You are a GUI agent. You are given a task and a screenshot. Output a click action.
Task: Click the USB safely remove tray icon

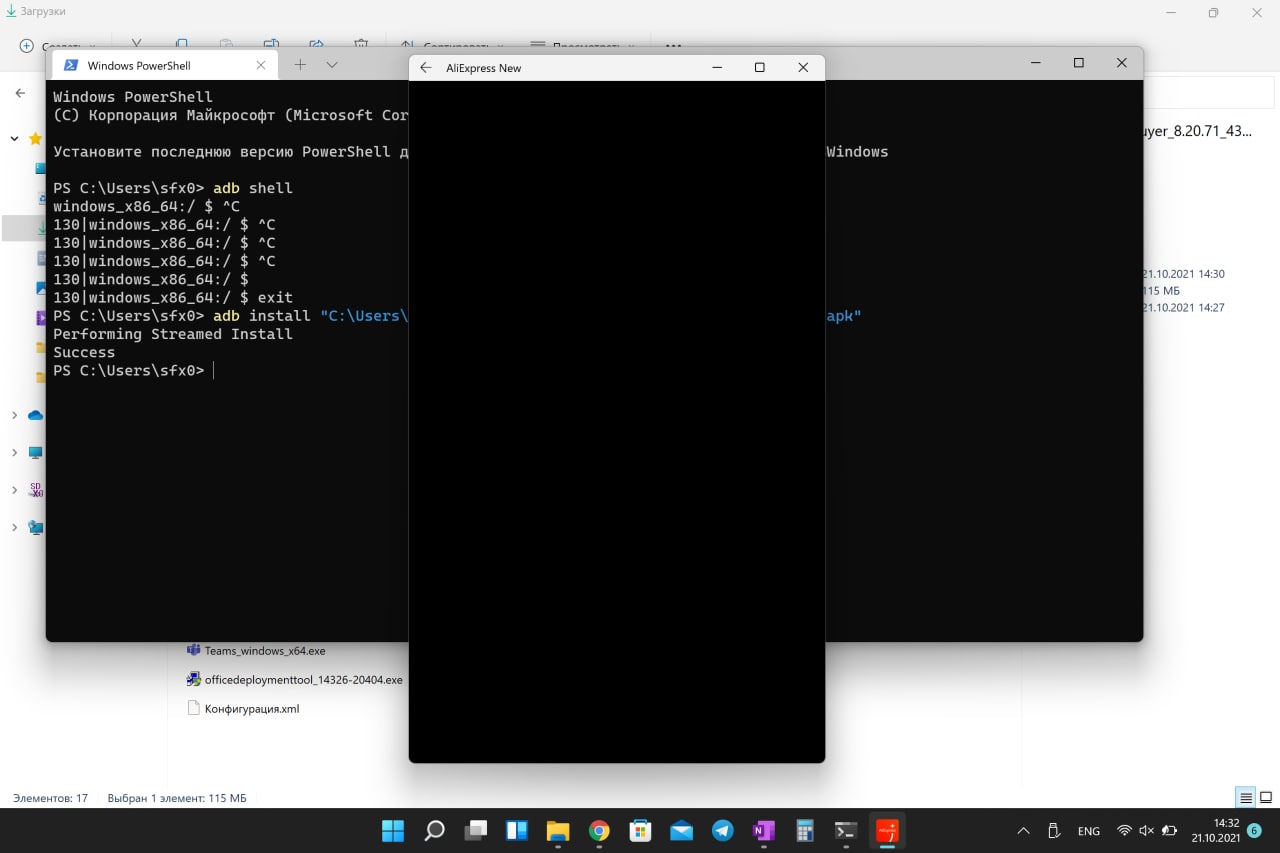point(1053,831)
